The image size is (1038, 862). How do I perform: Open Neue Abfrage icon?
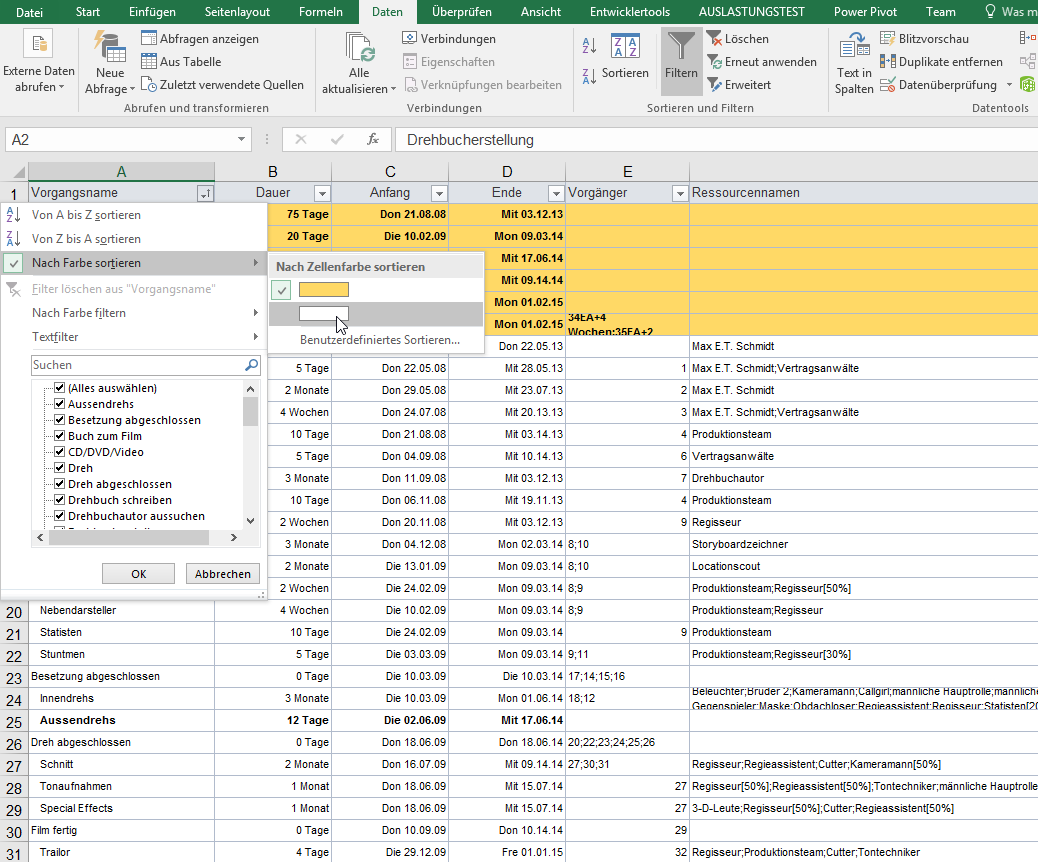tap(110, 48)
